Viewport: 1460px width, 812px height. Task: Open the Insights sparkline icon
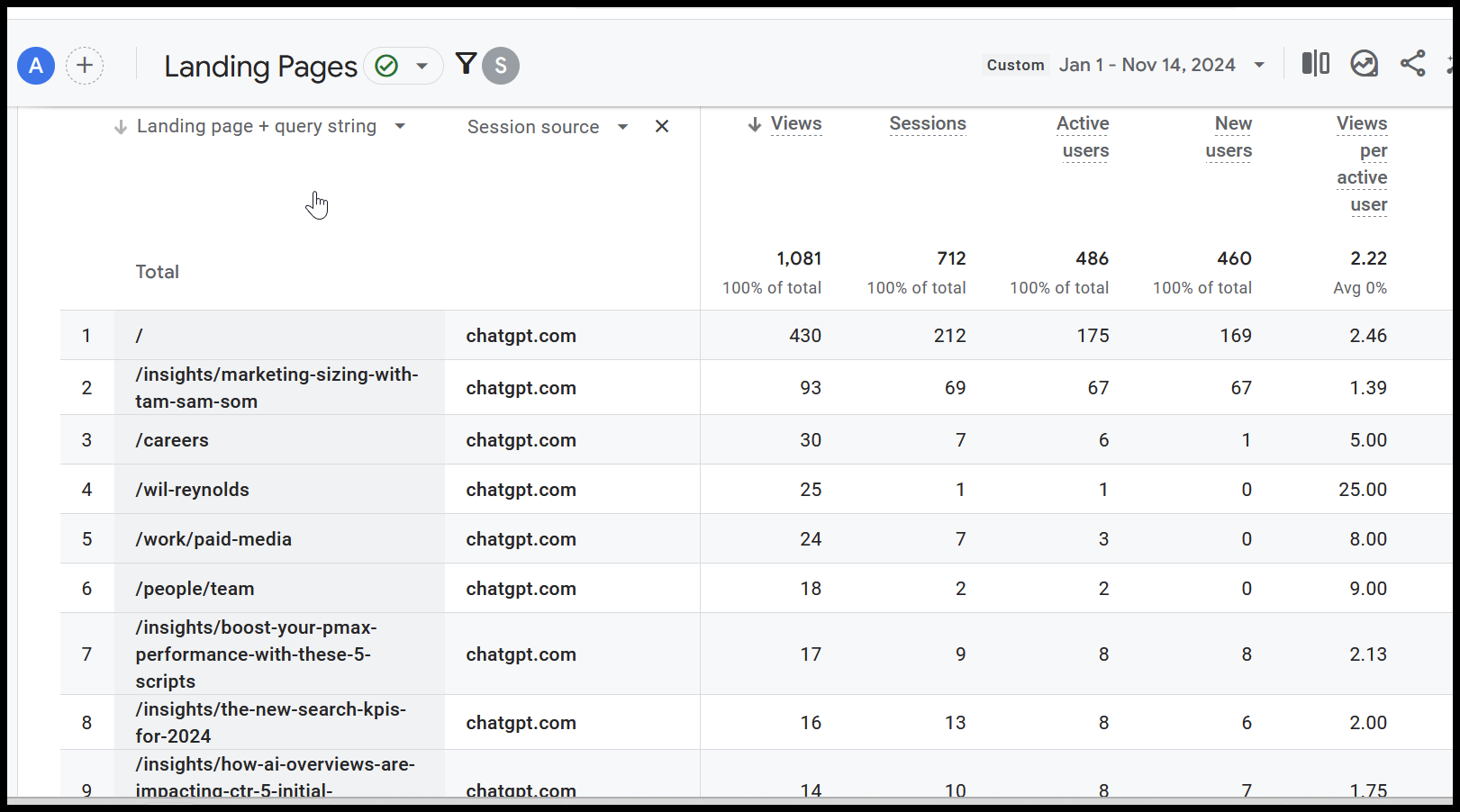pyautogui.click(x=1364, y=64)
